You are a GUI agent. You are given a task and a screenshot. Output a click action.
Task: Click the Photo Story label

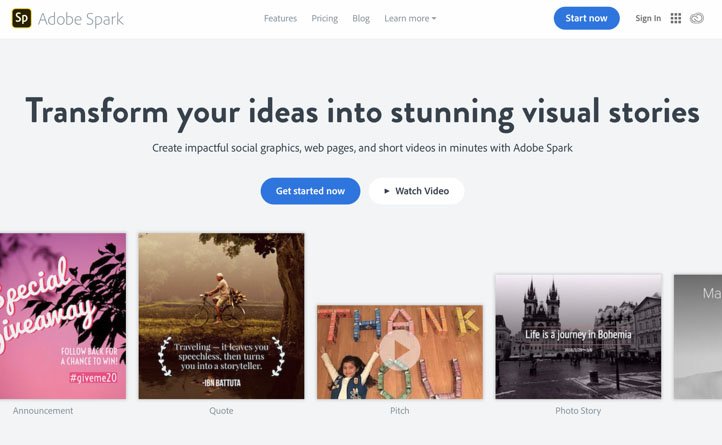(x=578, y=410)
